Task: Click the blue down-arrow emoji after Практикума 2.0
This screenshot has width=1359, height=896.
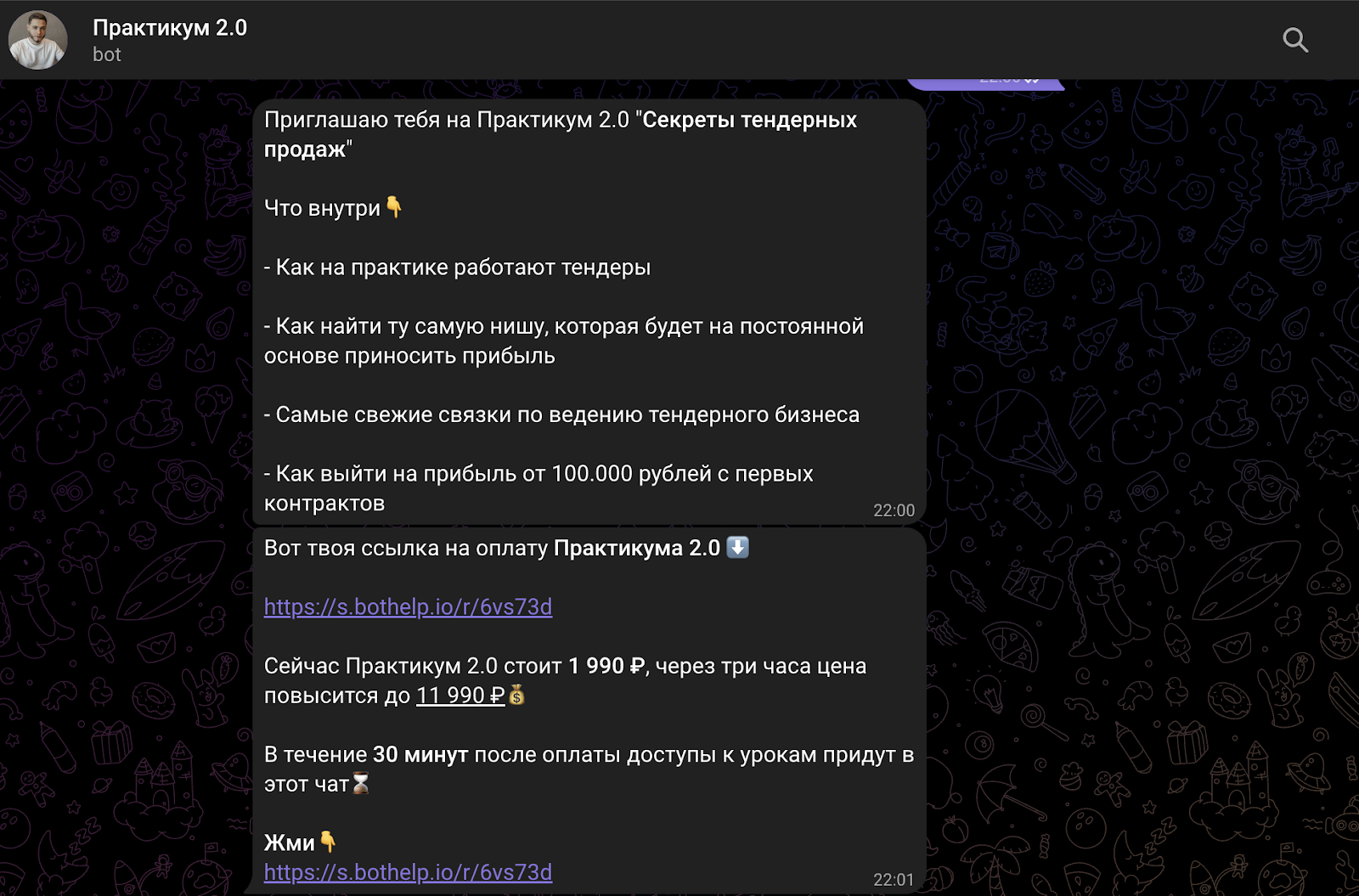Action: click(738, 547)
